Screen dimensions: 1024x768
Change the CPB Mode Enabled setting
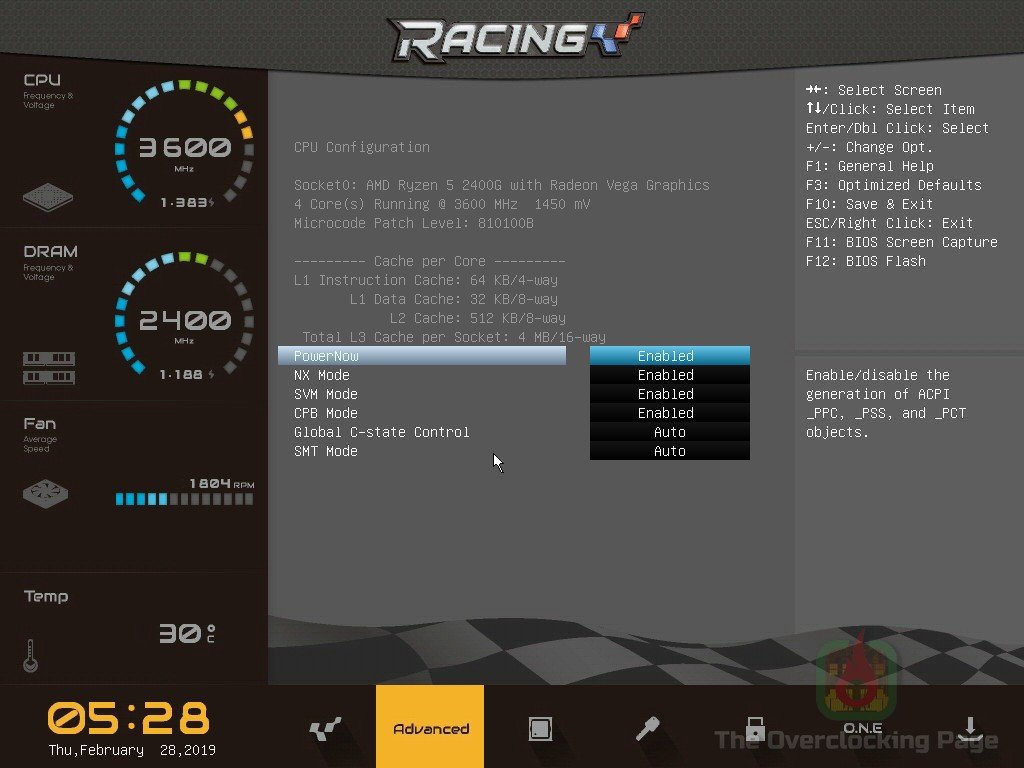pyautogui.click(x=669, y=413)
